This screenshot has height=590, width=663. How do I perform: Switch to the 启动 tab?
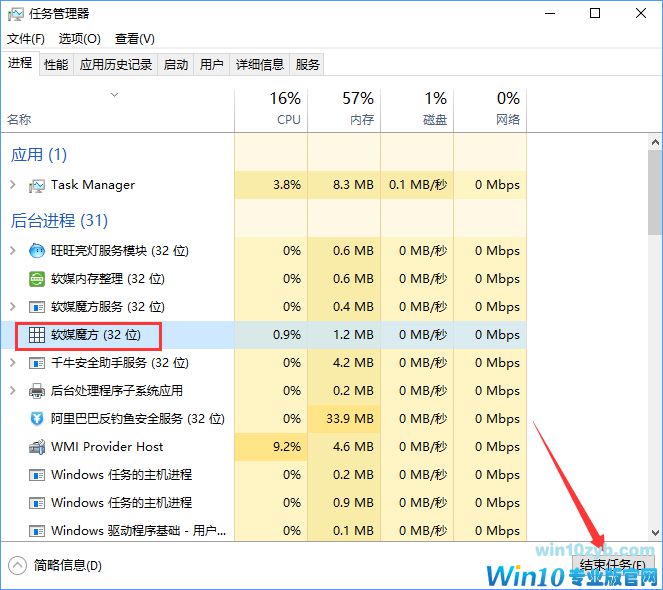click(x=175, y=65)
